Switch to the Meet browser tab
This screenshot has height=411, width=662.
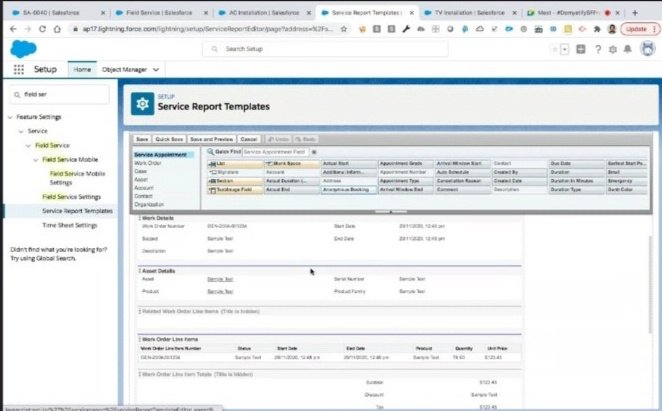click(x=566, y=13)
